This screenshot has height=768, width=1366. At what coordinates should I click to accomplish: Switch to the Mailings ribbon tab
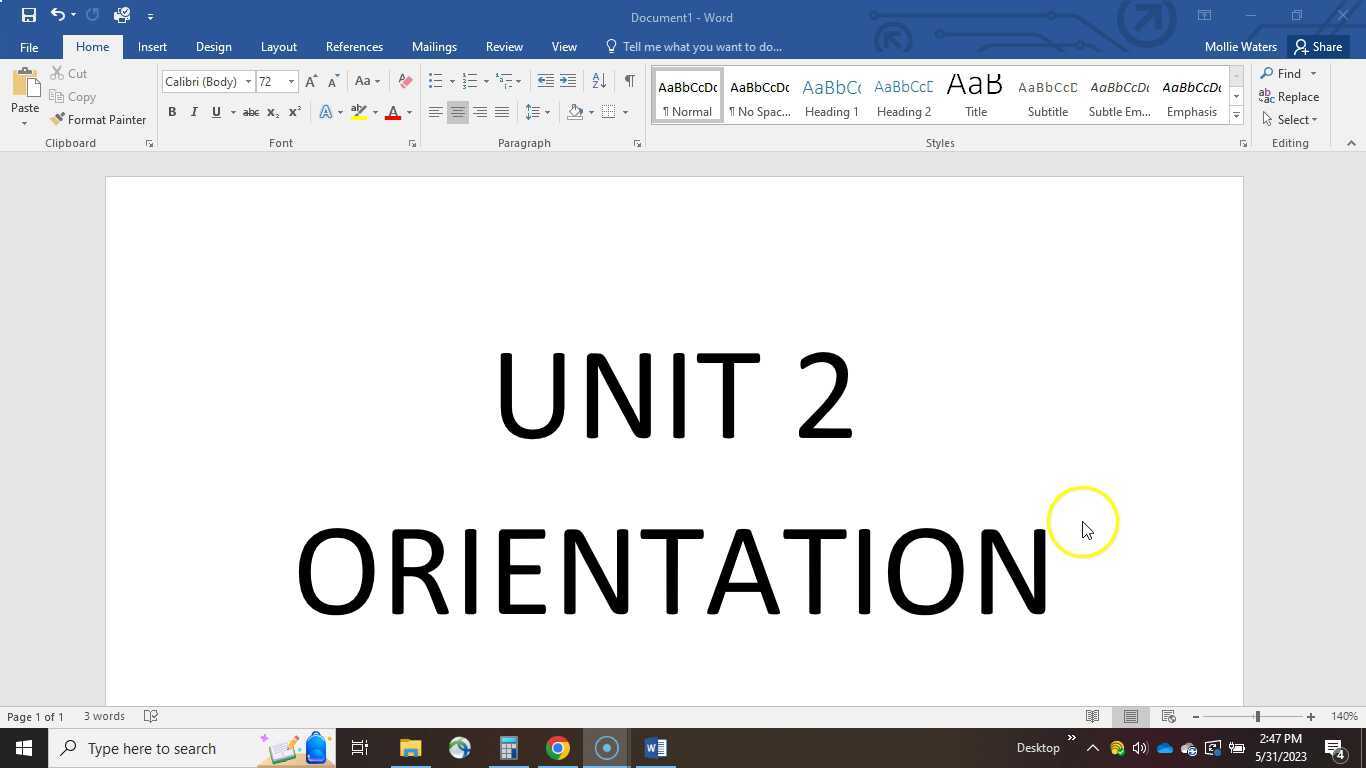point(434,46)
